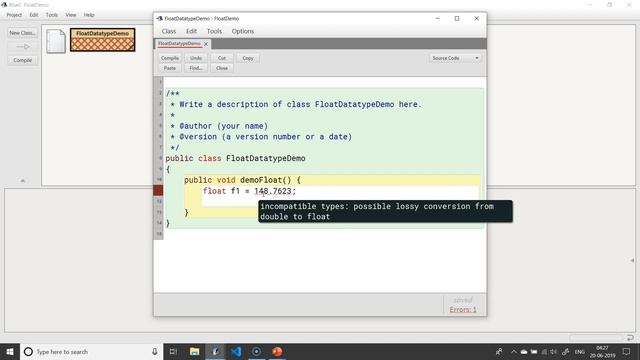Click the Cortana circle icon in search box
The width and height of the screenshot is (640, 360).
(28, 351)
